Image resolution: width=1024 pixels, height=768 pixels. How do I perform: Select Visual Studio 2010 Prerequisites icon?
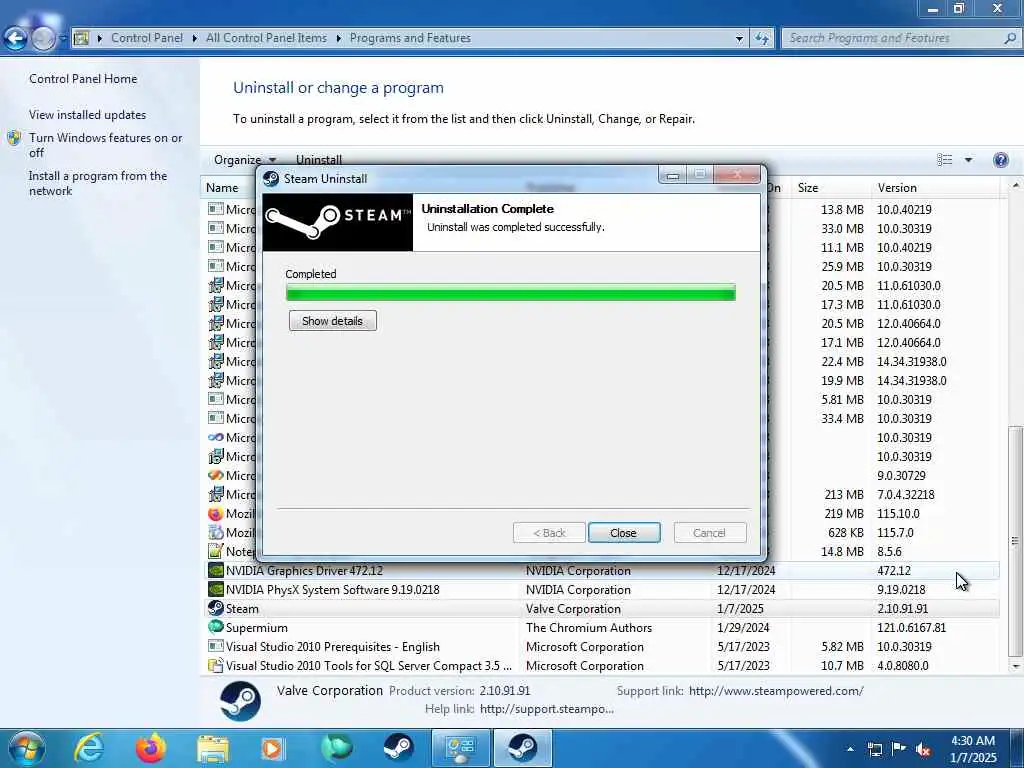216,646
